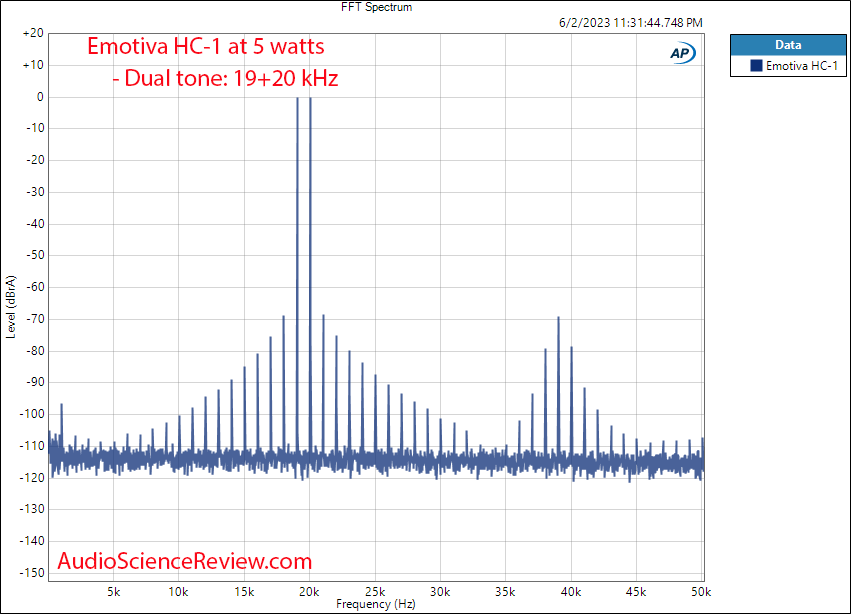
Task: Click the 25k frequency axis tick label
Action: [x=375, y=592]
